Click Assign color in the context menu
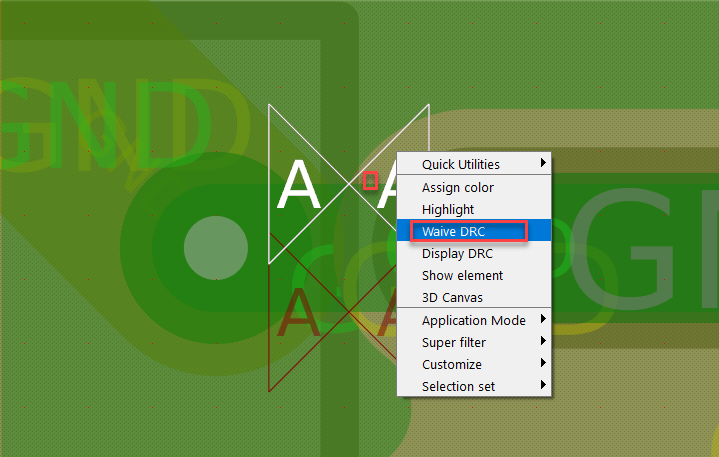 click(x=457, y=187)
